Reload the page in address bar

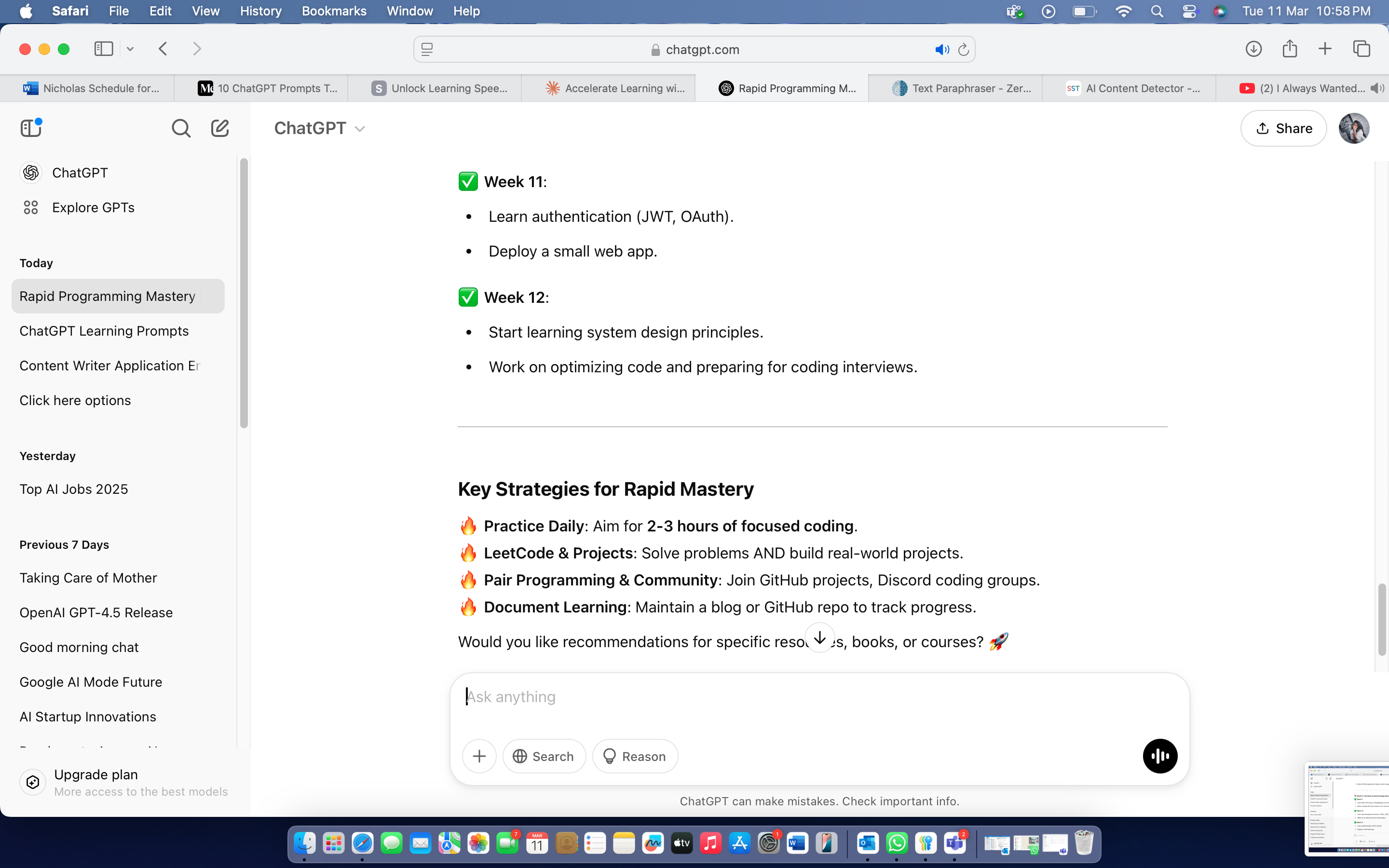(964, 50)
